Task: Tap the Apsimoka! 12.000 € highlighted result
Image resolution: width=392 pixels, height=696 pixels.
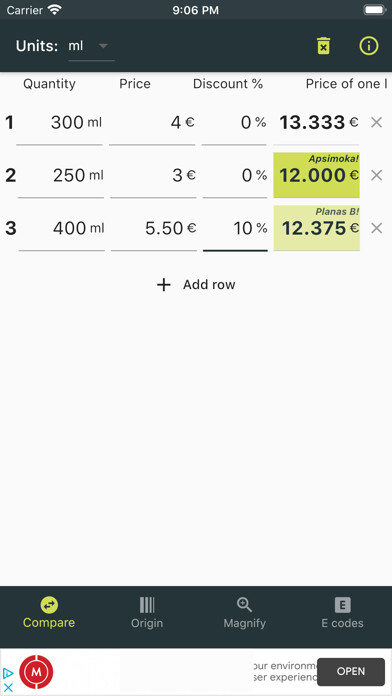Action: (x=317, y=175)
